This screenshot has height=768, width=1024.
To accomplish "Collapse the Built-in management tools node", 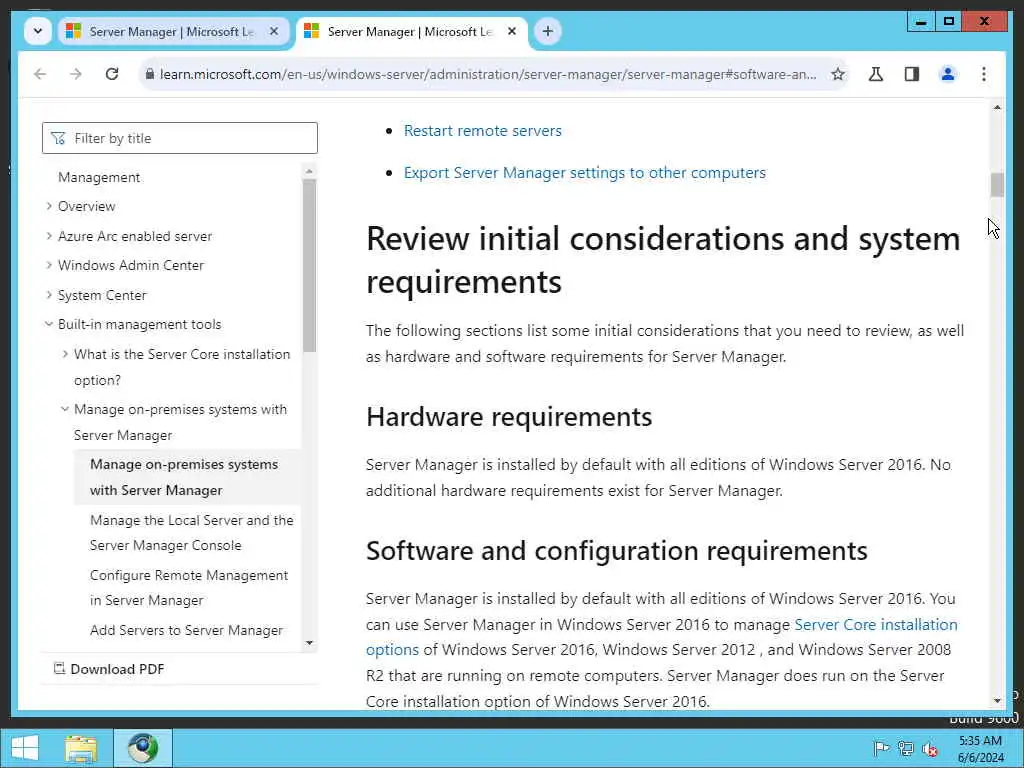I will [x=49, y=324].
